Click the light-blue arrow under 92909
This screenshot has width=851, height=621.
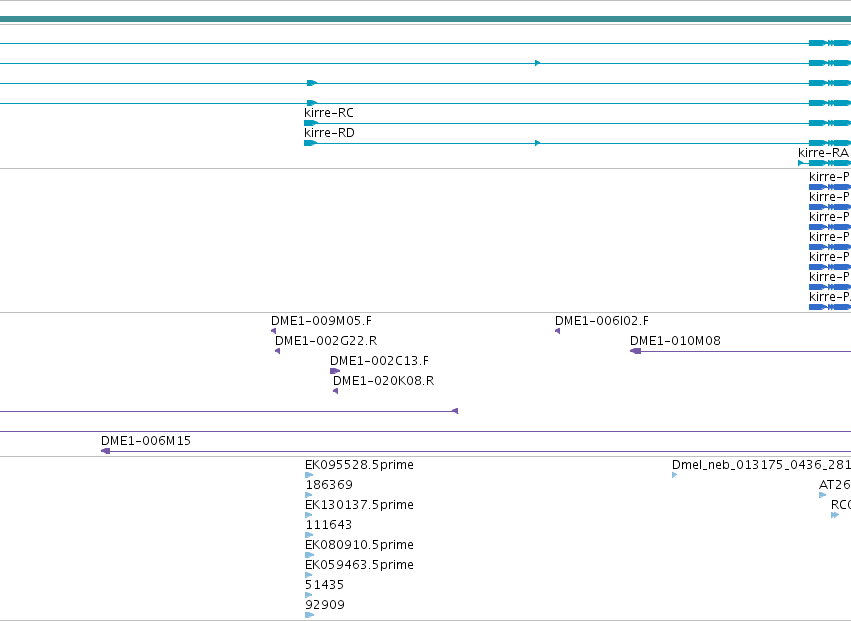point(309,615)
